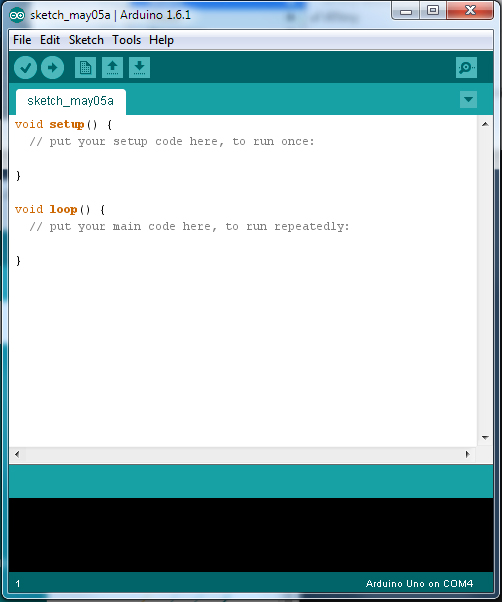Click the Verify checkmark button
502x602 pixels.
(25, 68)
